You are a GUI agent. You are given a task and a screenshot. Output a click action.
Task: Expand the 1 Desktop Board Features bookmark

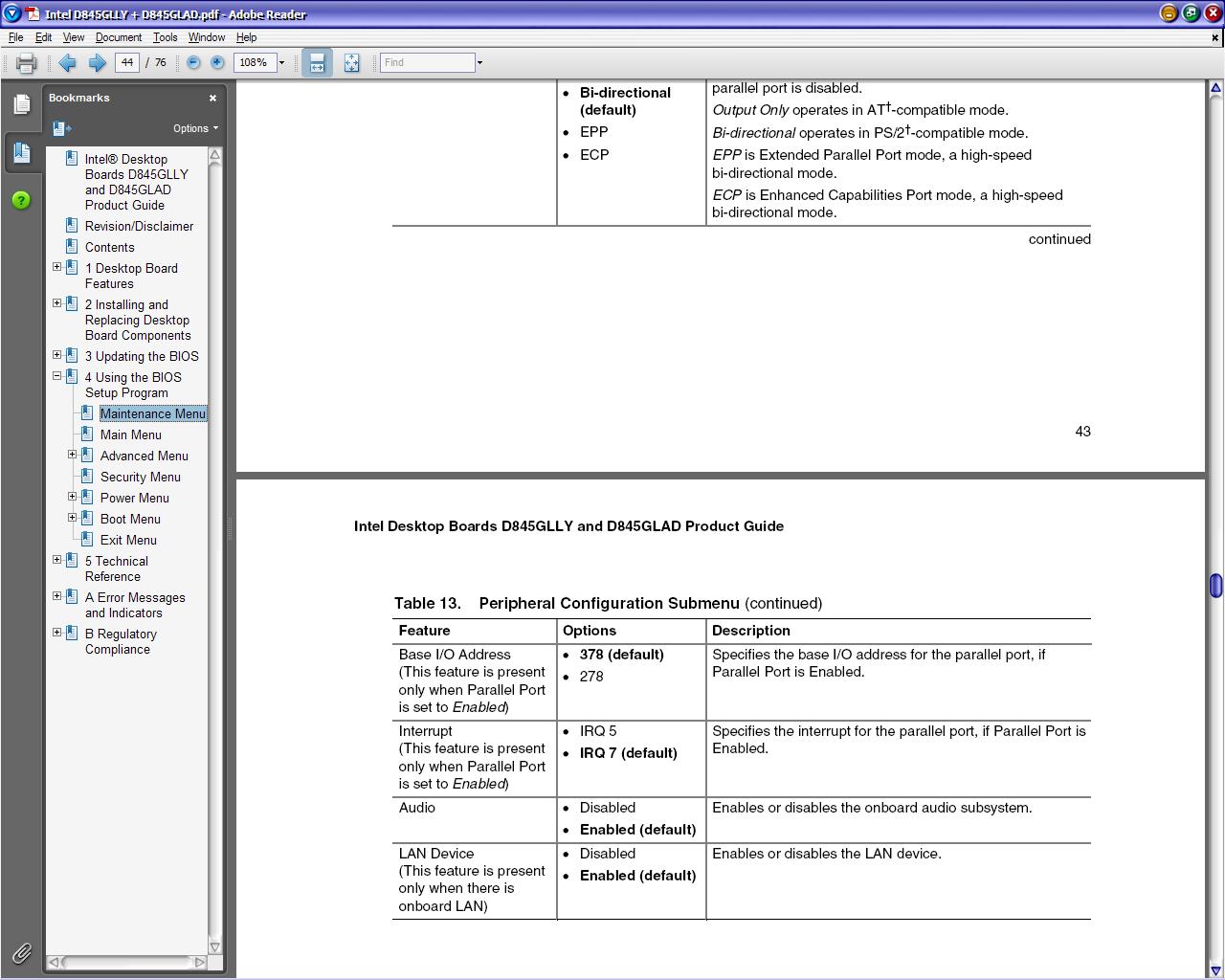(56, 267)
